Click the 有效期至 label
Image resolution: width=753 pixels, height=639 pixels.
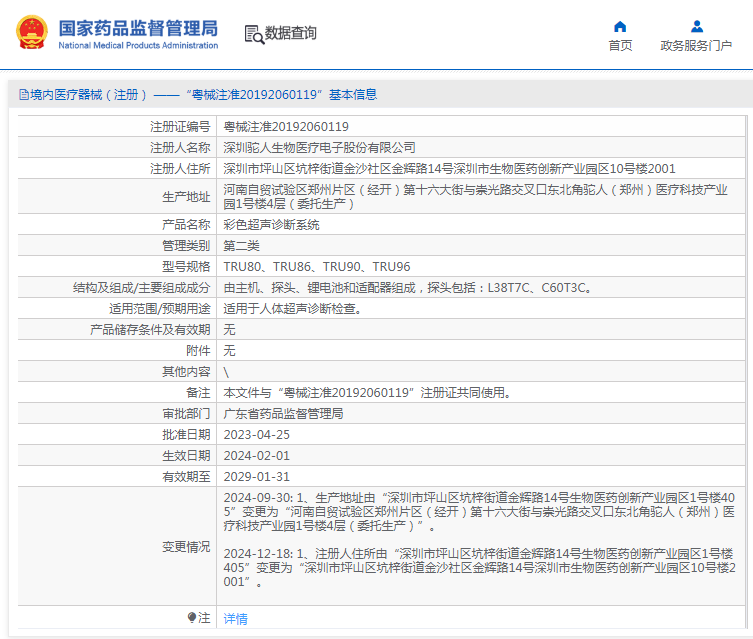click(186, 477)
